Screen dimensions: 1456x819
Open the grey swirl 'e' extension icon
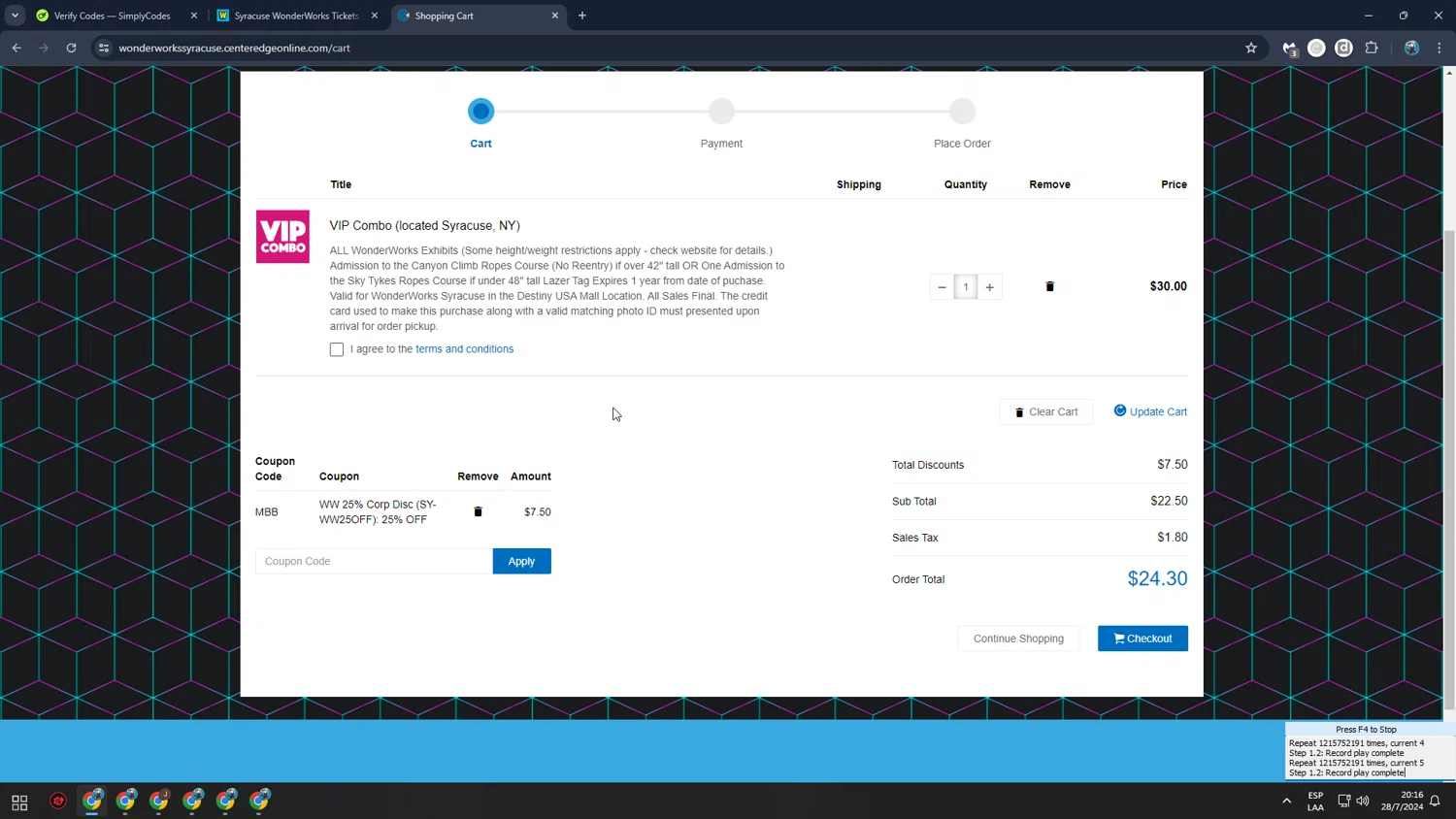[1316, 48]
